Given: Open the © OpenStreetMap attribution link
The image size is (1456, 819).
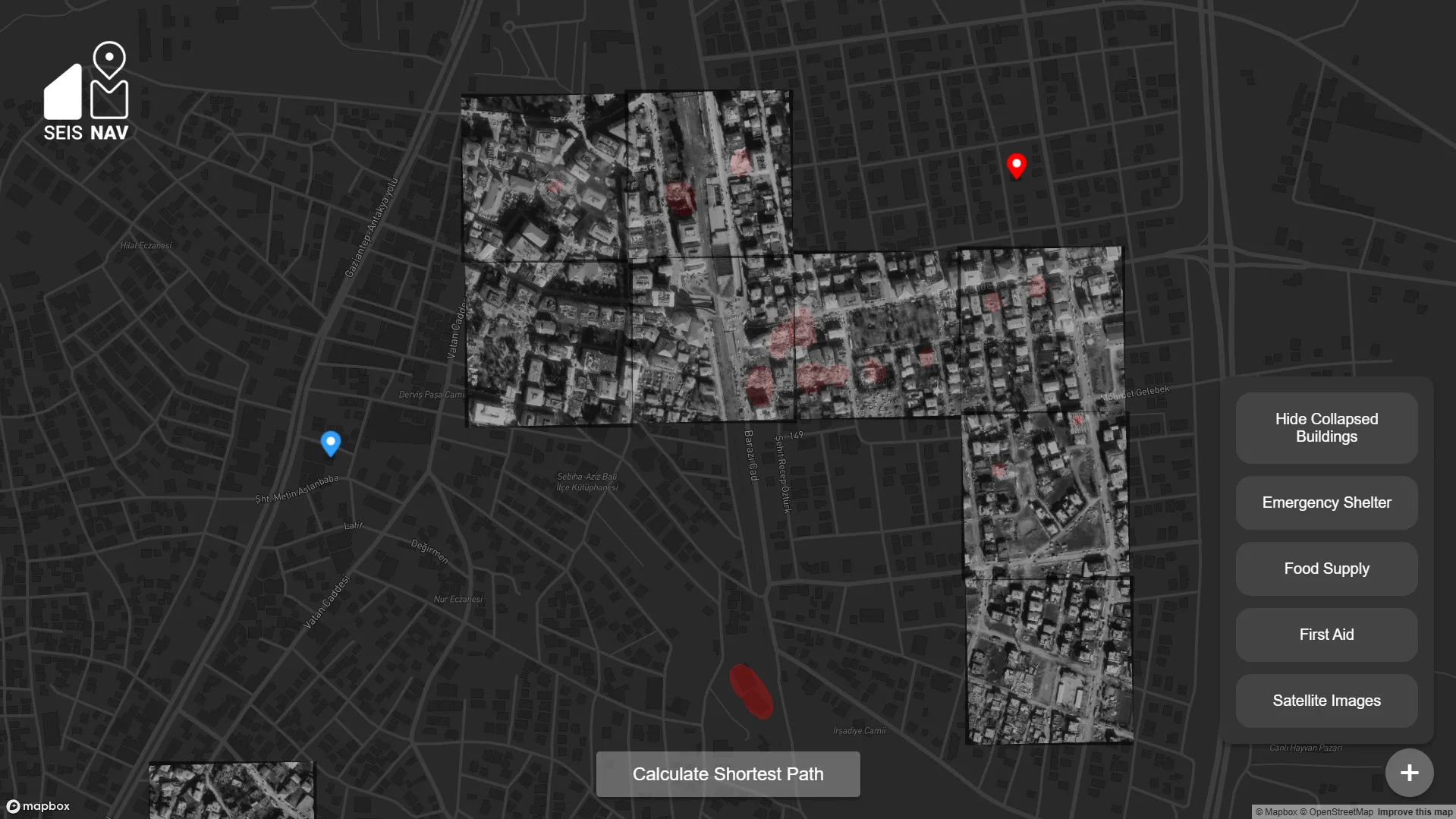Looking at the screenshot, I should point(1336,812).
